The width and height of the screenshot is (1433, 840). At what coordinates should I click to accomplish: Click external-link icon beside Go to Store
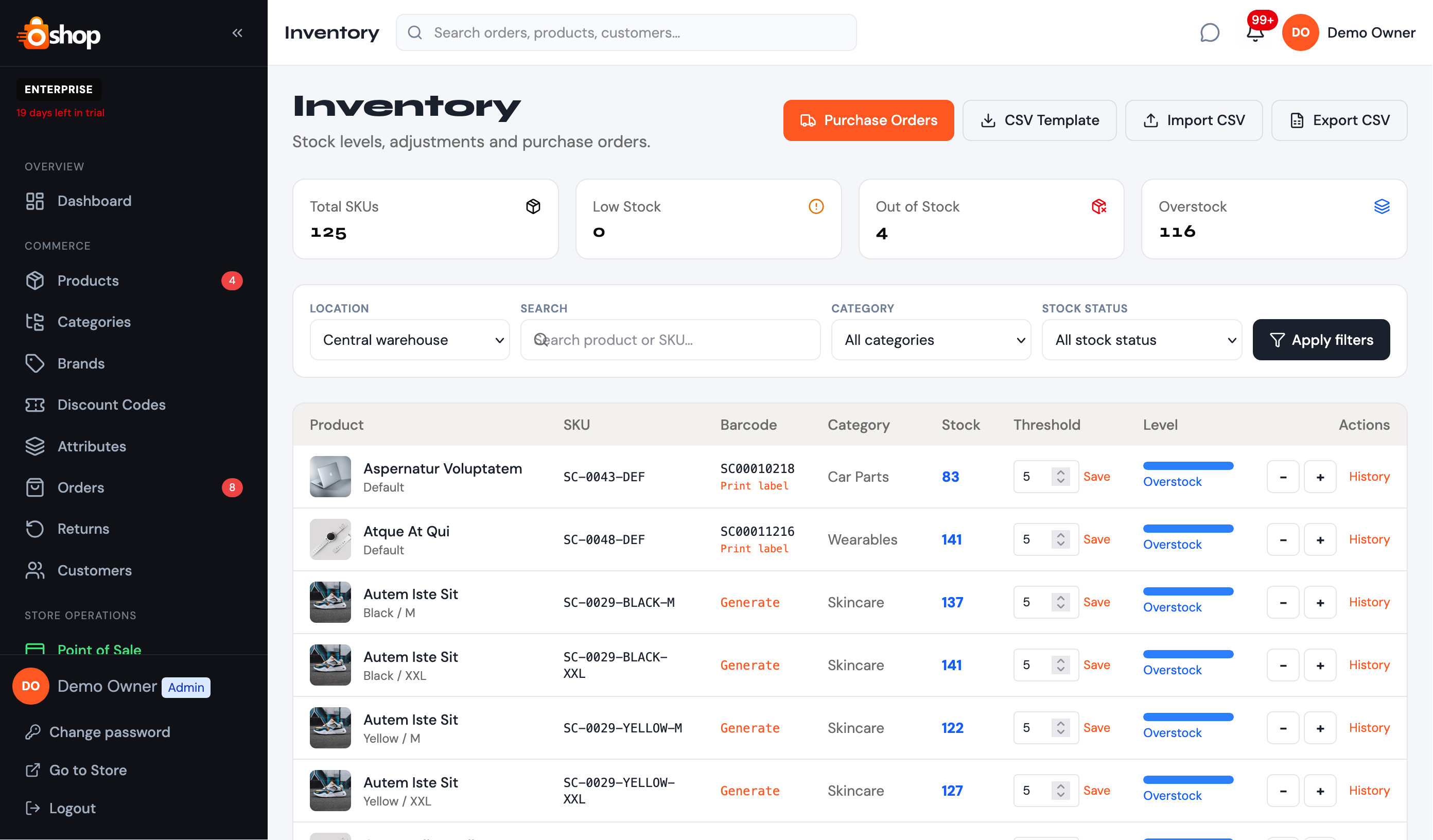pyautogui.click(x=33, y=770)
